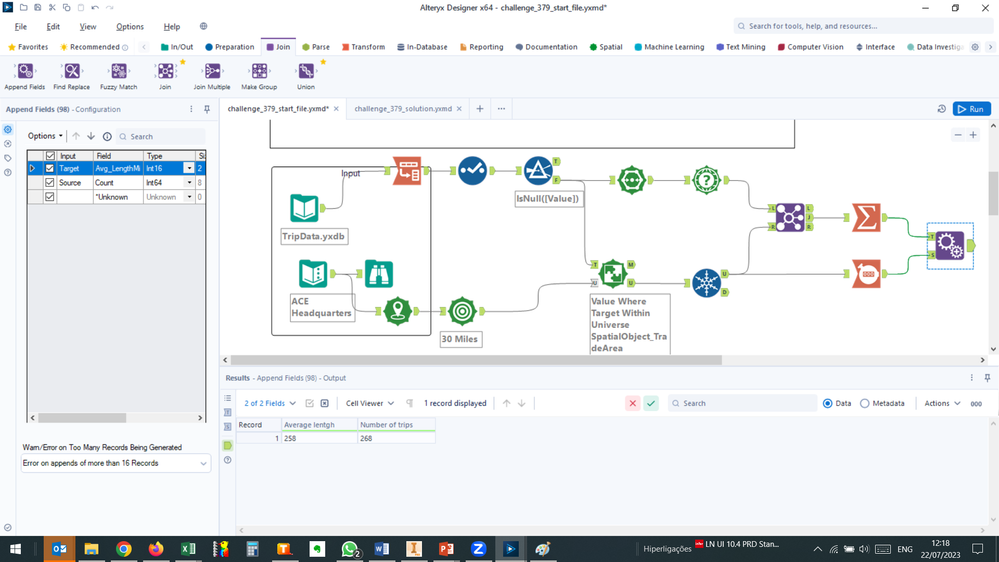Open the File menu
This screenshot has width=999, height=562.
(x=20, y=27)
